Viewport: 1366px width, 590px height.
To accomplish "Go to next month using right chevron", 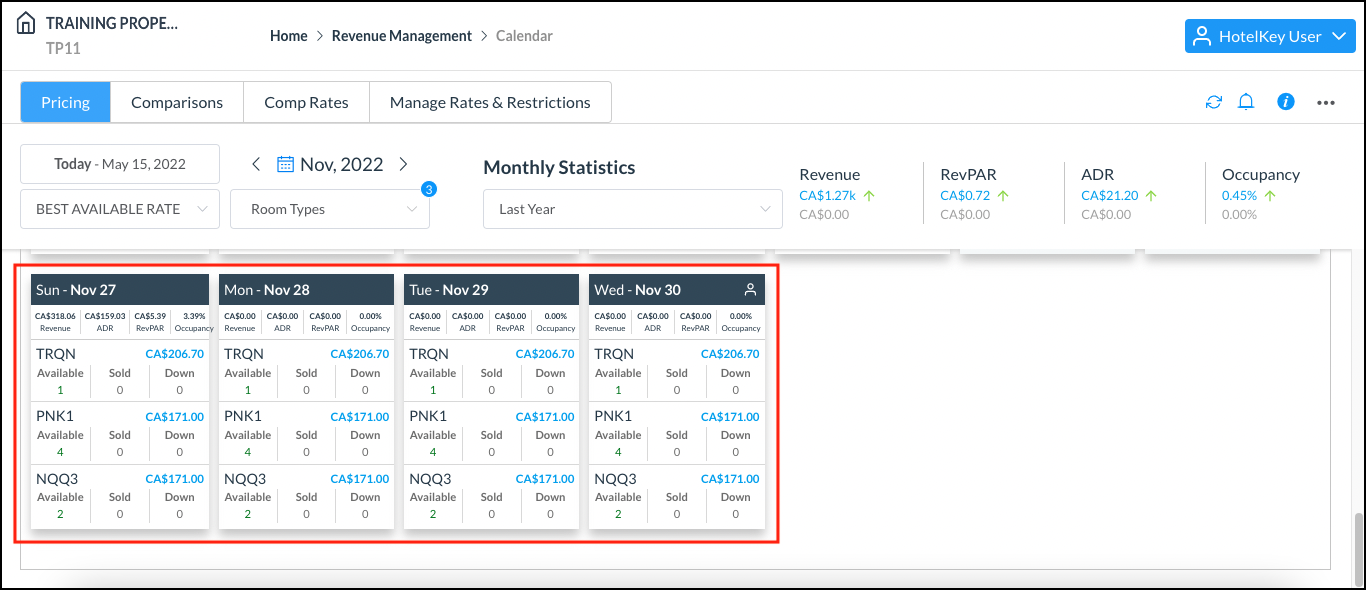I will tap(403, 163).
